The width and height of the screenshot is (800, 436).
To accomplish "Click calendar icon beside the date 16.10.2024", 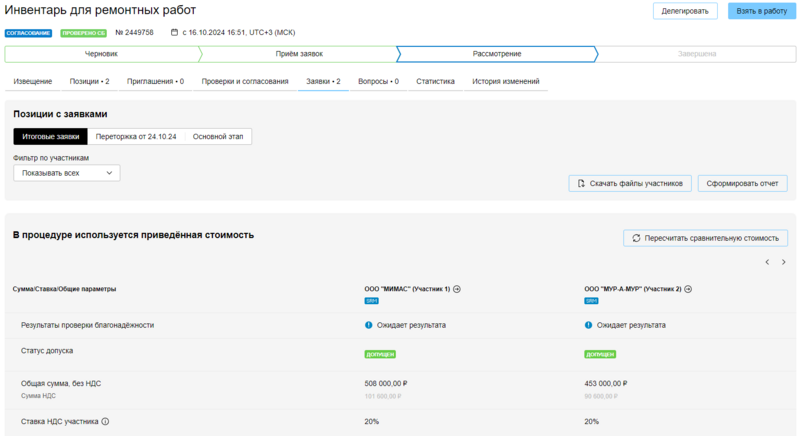I will (174, 32).
